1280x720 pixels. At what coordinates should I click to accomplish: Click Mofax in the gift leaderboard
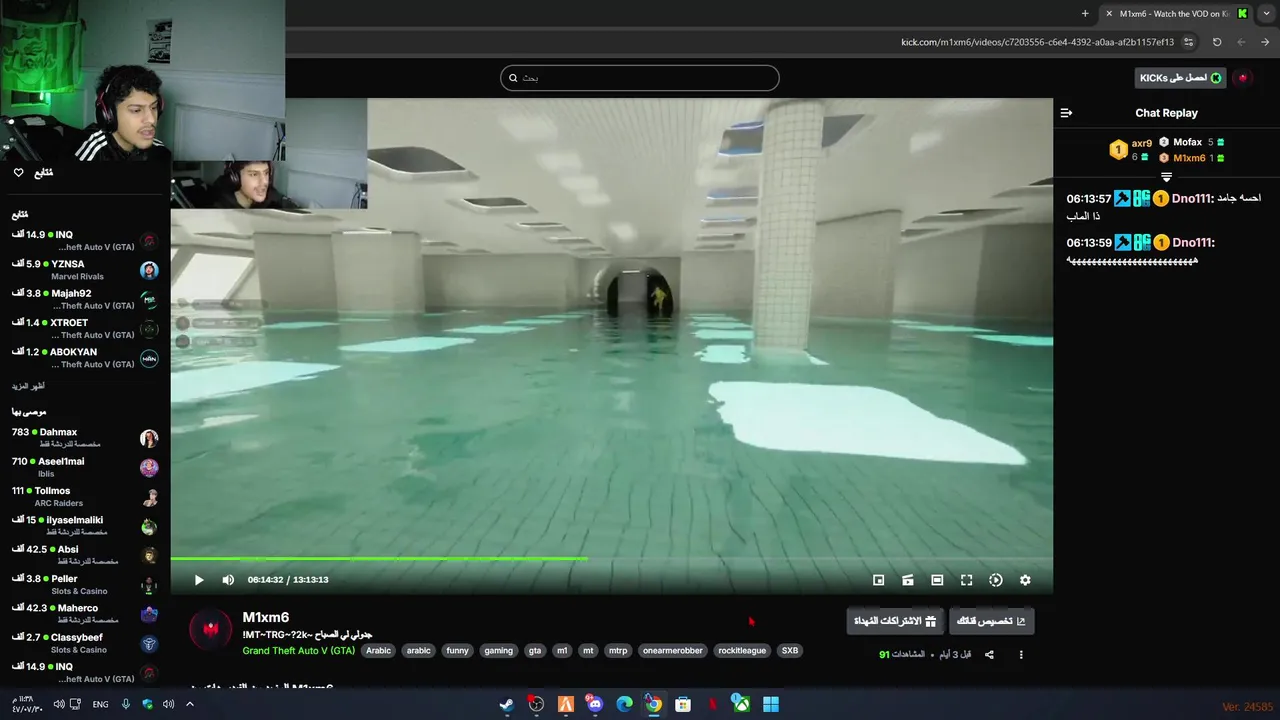(1187, 142)
